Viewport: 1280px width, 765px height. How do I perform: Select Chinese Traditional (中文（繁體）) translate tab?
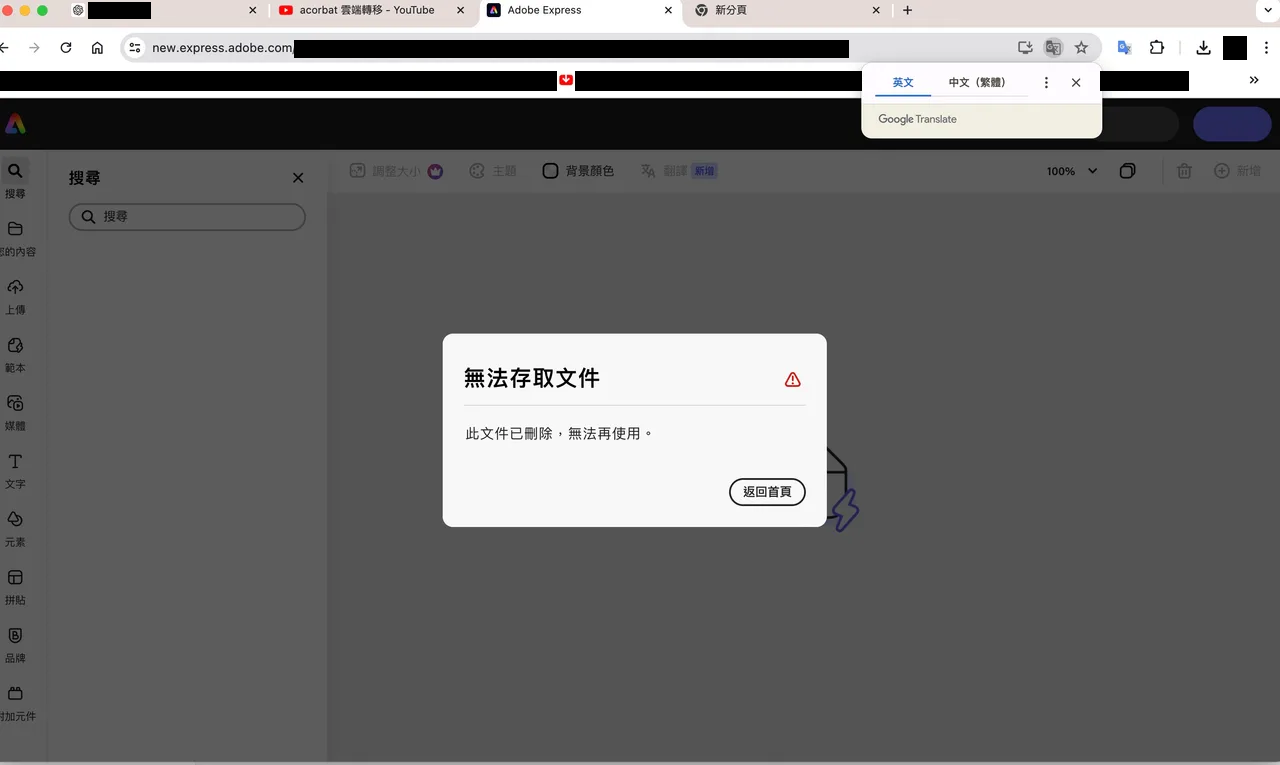click(x=977, y=83)
